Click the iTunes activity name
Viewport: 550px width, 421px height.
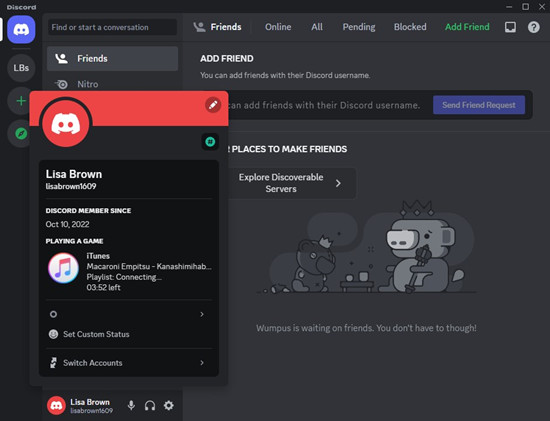click(98, 256)
